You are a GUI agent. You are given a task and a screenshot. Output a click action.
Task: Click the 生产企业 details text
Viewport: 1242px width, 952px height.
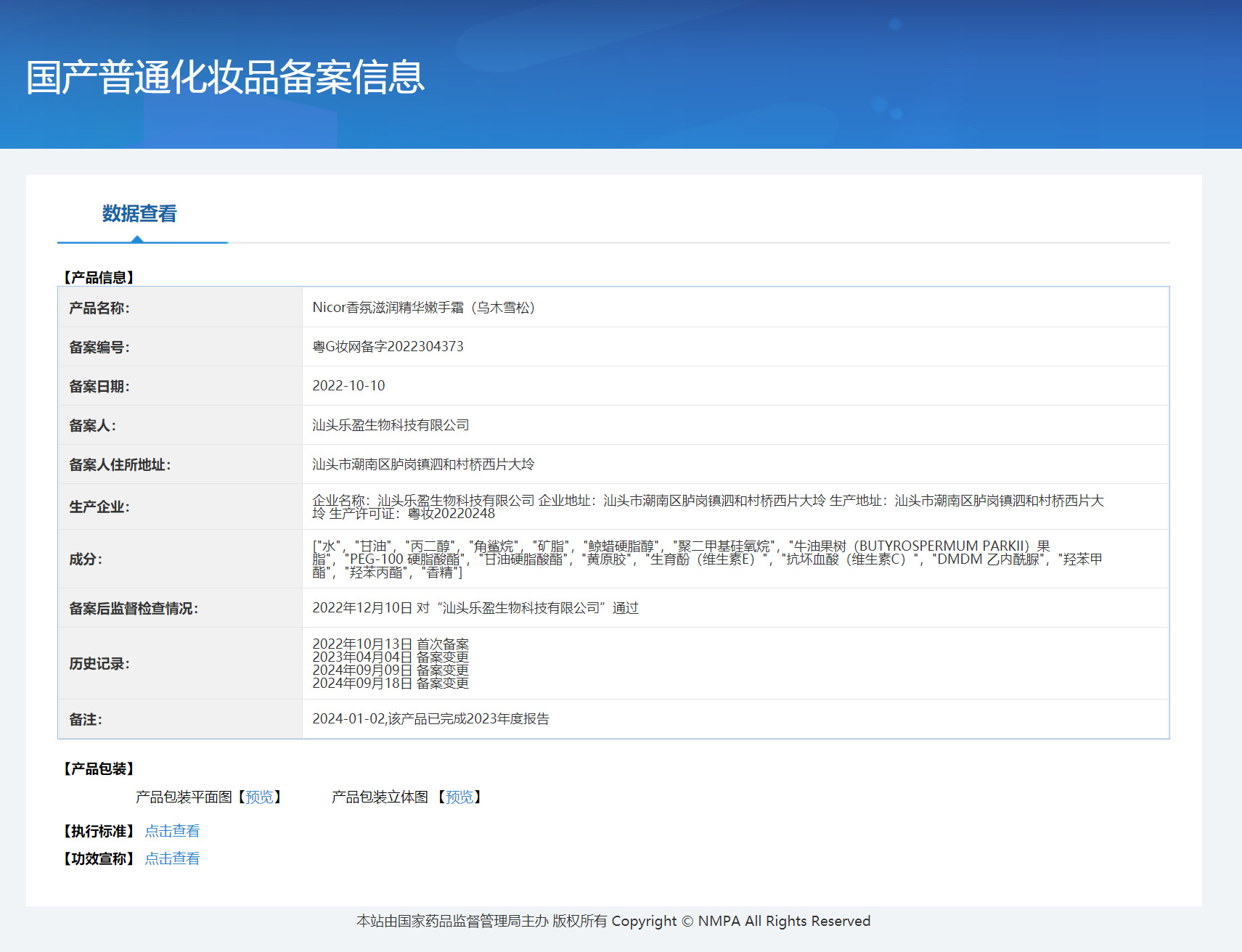(x=708, y=506)
